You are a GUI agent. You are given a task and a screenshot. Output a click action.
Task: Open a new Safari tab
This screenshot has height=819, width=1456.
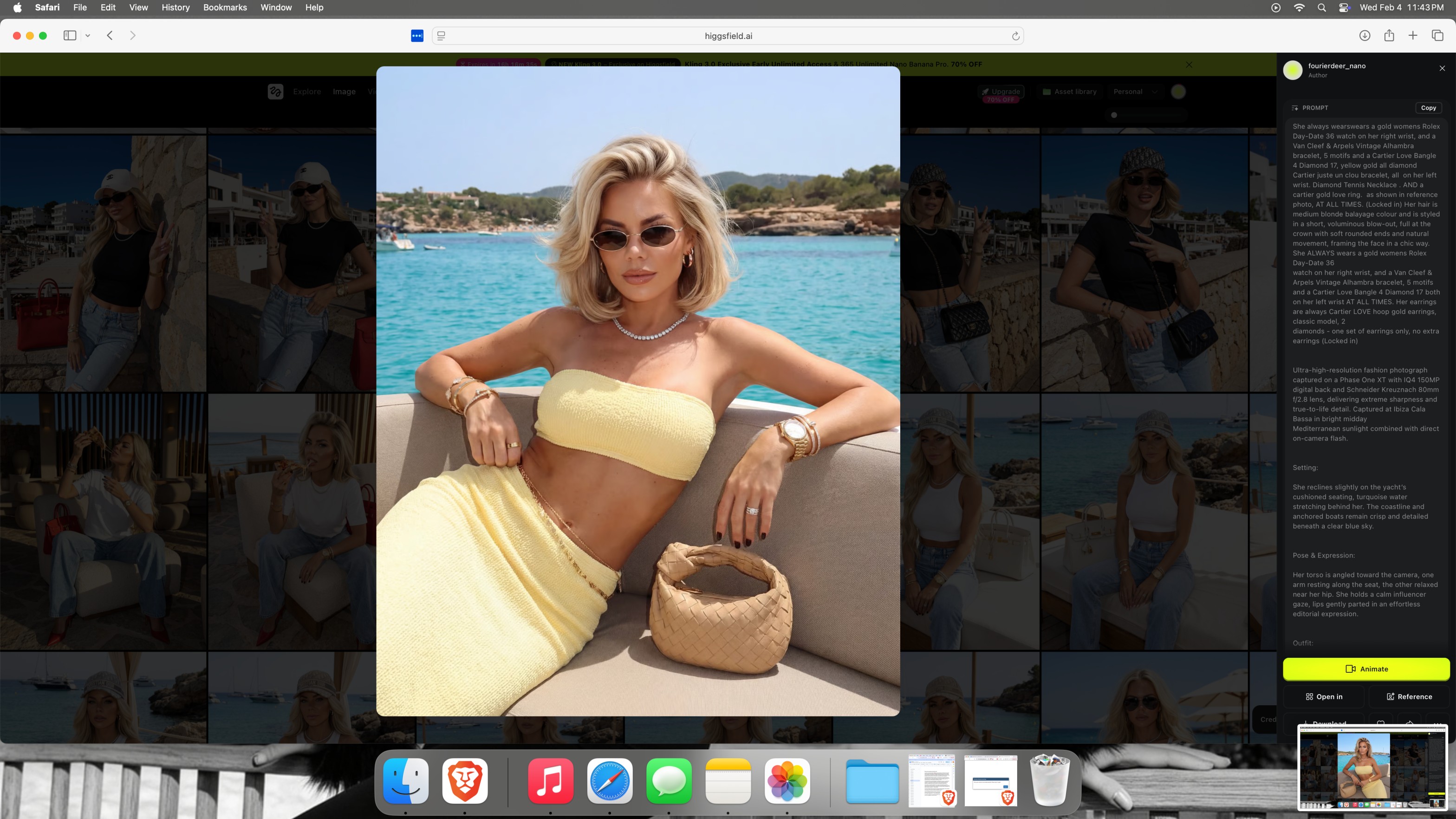[1412, 36]
